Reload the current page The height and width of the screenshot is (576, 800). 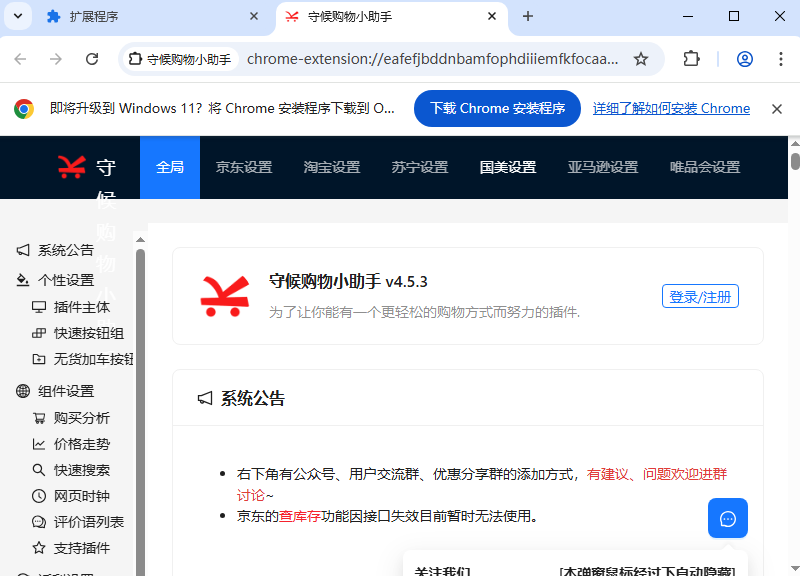point(92,59)
